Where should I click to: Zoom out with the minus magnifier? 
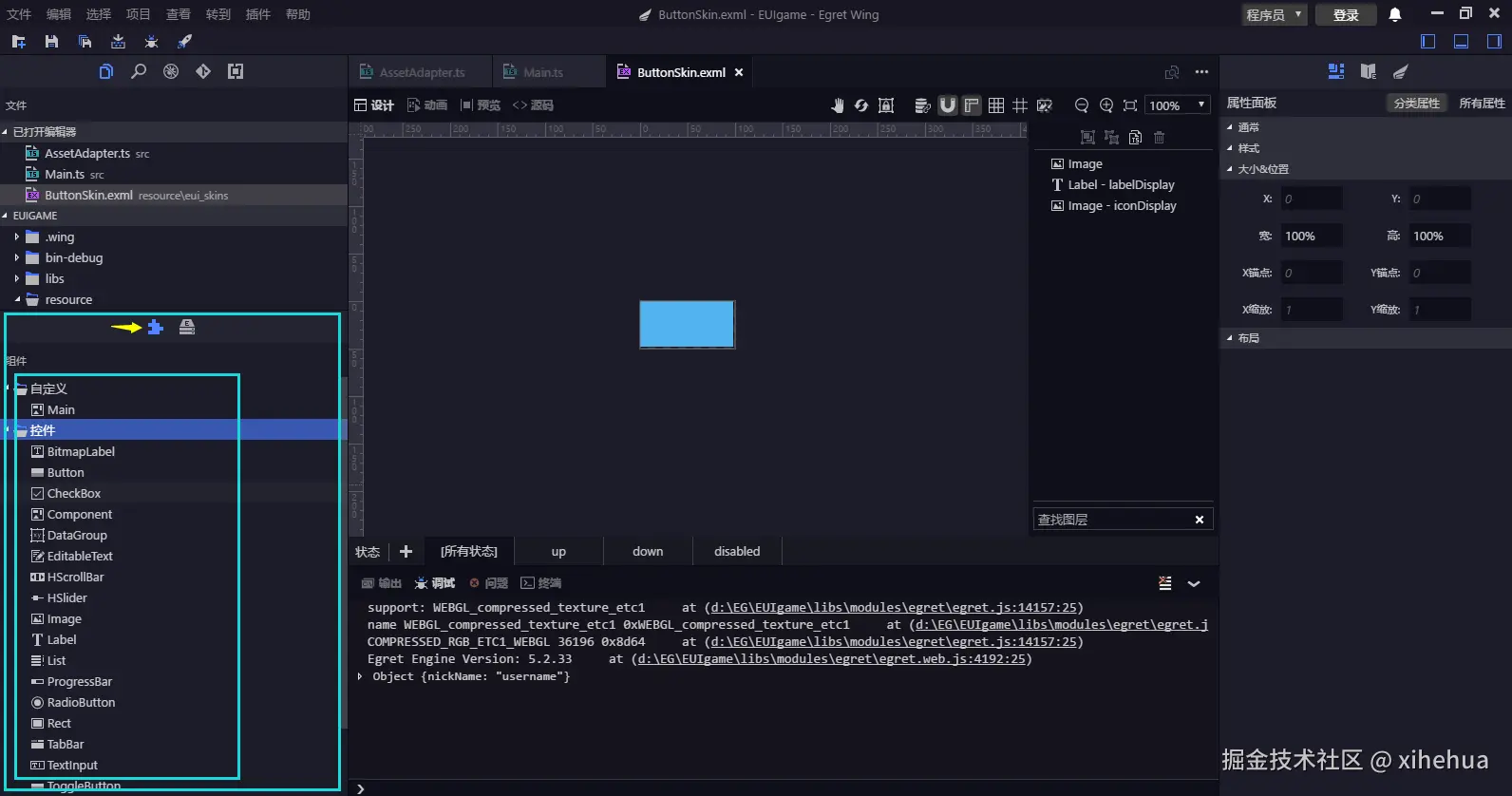coord(1082,105)
